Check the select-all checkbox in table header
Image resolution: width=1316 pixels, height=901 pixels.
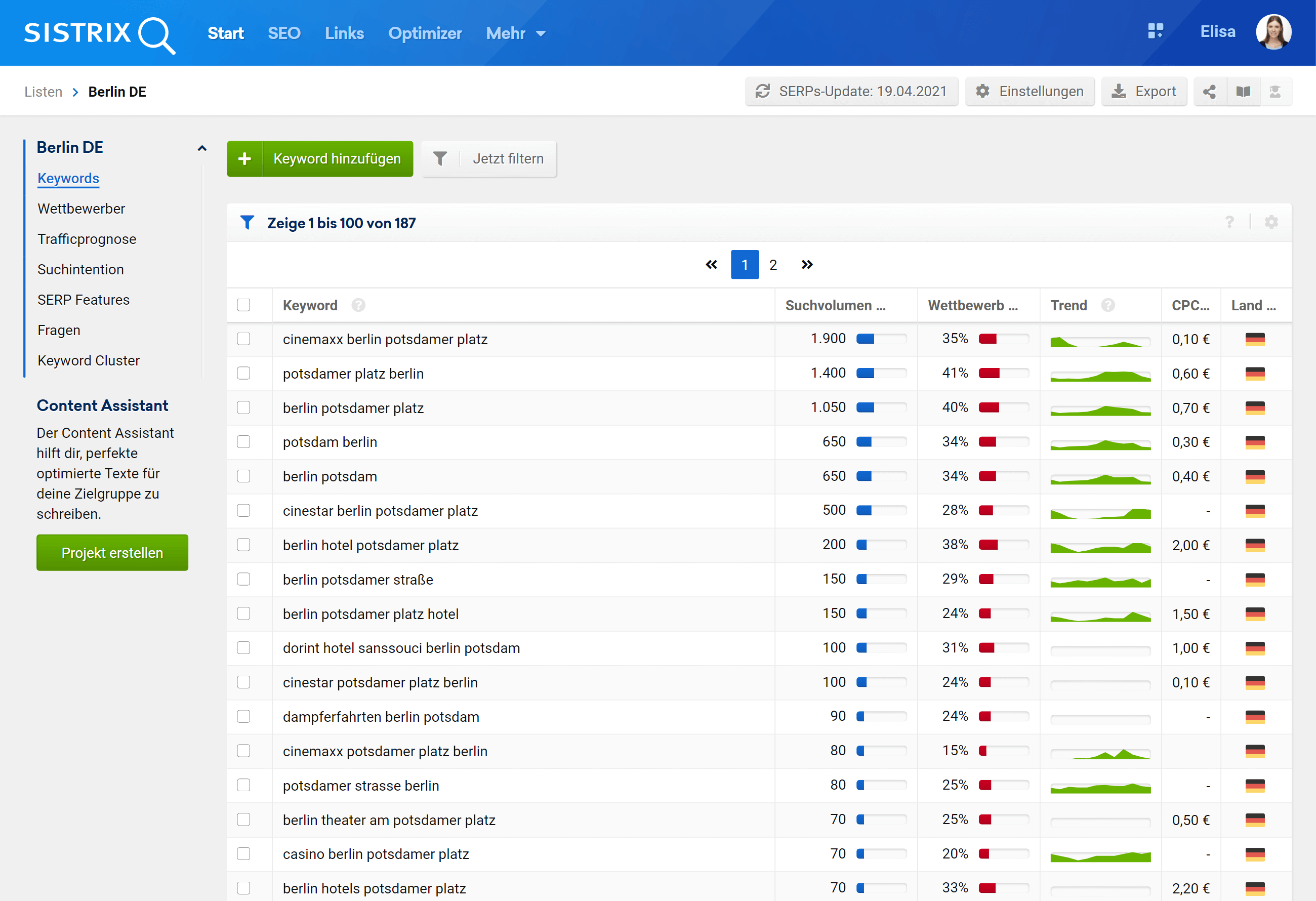pos(243,305)
